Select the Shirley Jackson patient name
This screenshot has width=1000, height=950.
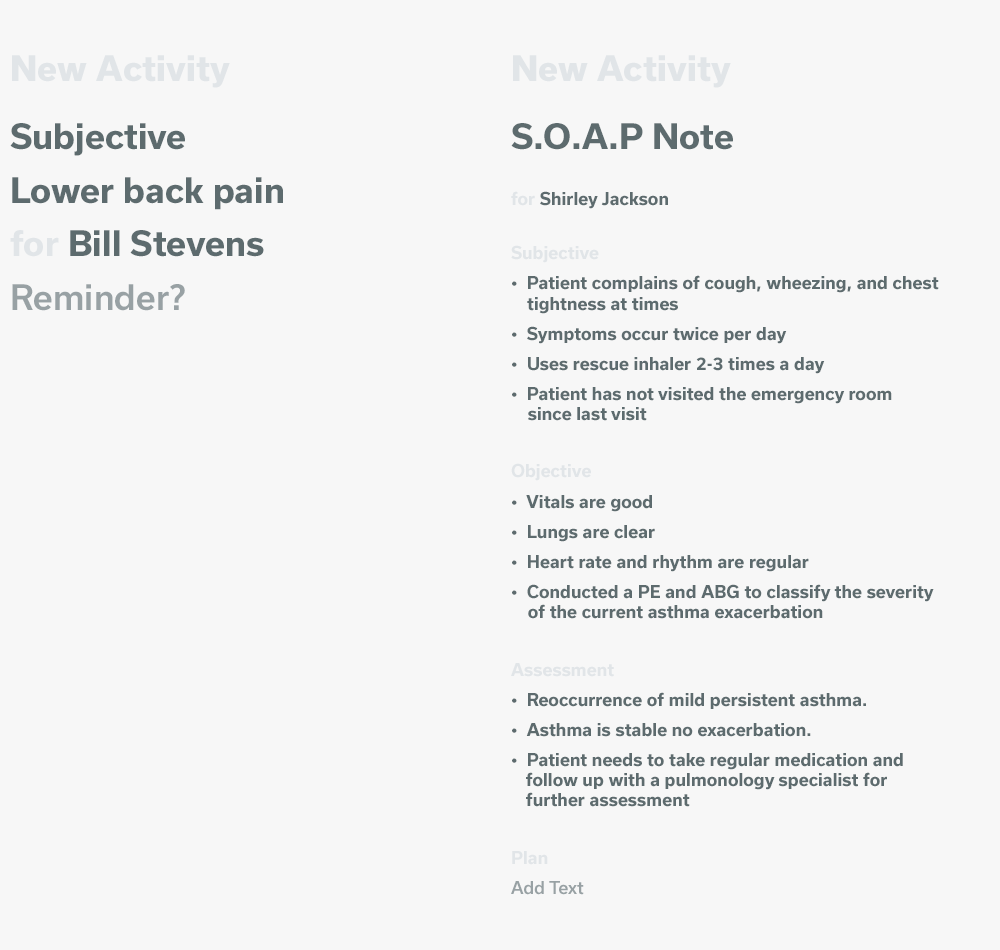tap(604, 199)
